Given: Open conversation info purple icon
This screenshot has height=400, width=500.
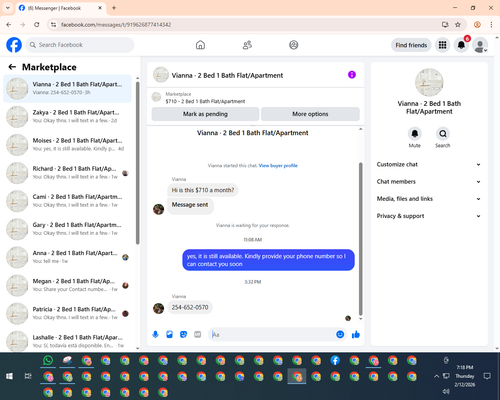Looking at the screenshot, I should coord(352,75).
